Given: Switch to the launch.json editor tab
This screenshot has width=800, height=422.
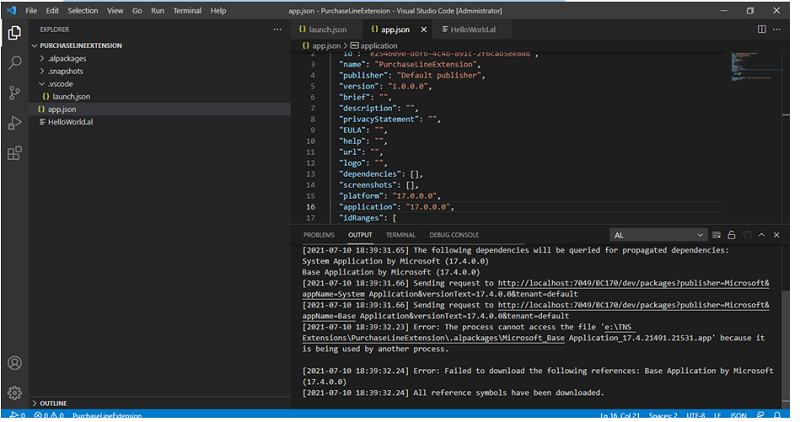Looking at the screenshot, I should (x=327, y=30).
